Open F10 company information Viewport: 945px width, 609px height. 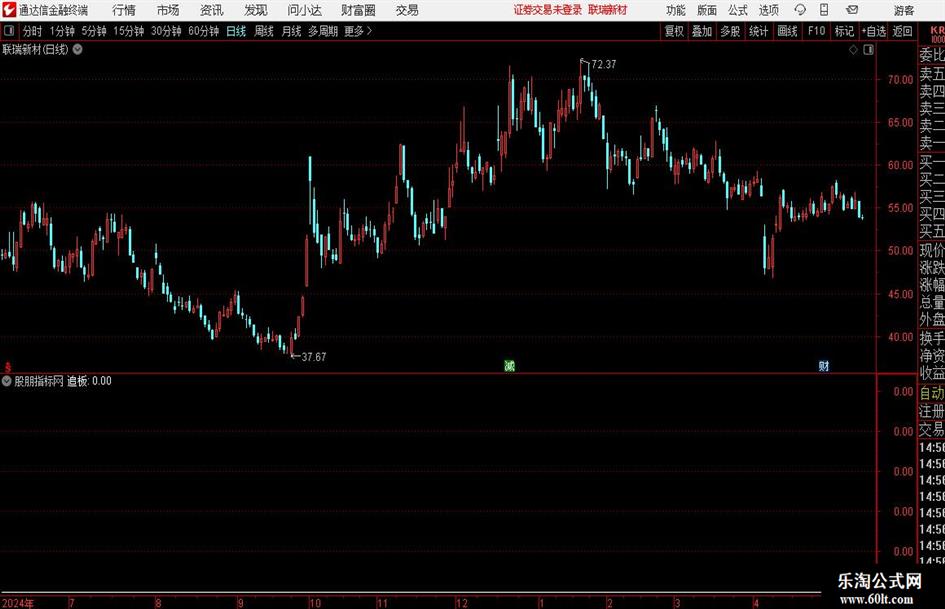[x=817, y=31]
